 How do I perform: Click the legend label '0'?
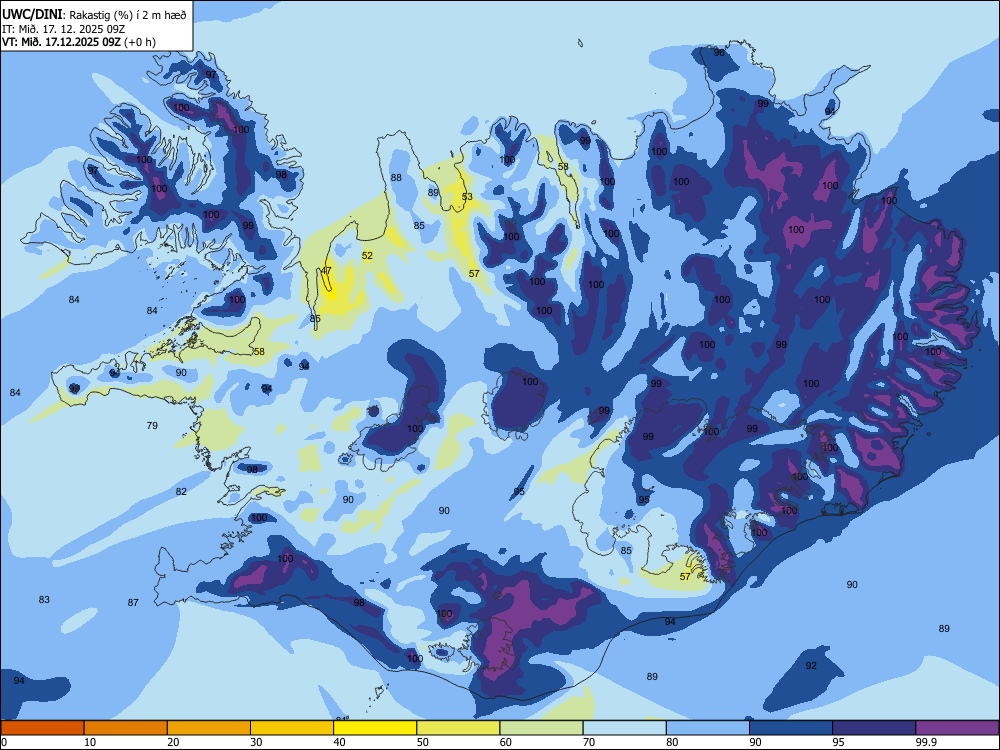pyautogui.click(x=4, y=742)
